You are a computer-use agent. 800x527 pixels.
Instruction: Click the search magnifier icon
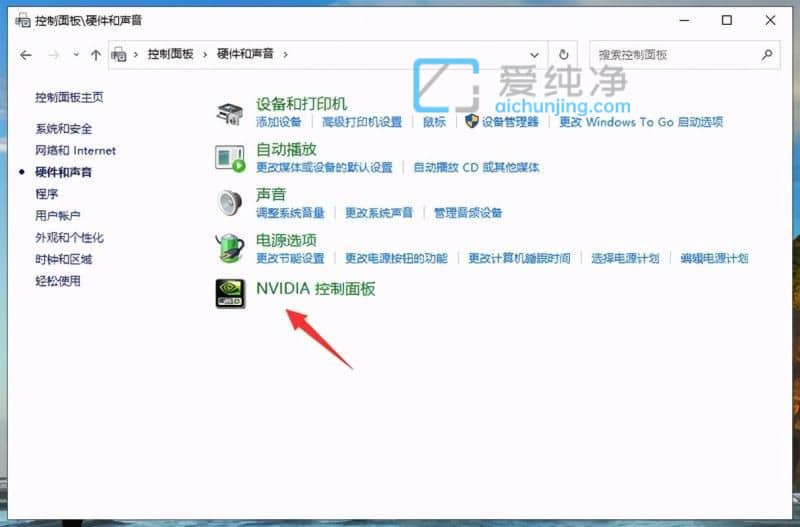[767, 54]
